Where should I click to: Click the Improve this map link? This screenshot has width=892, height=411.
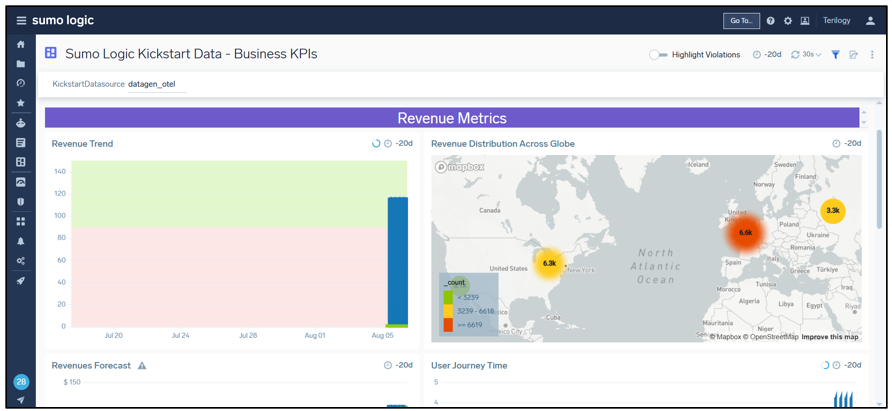[830, 337]
